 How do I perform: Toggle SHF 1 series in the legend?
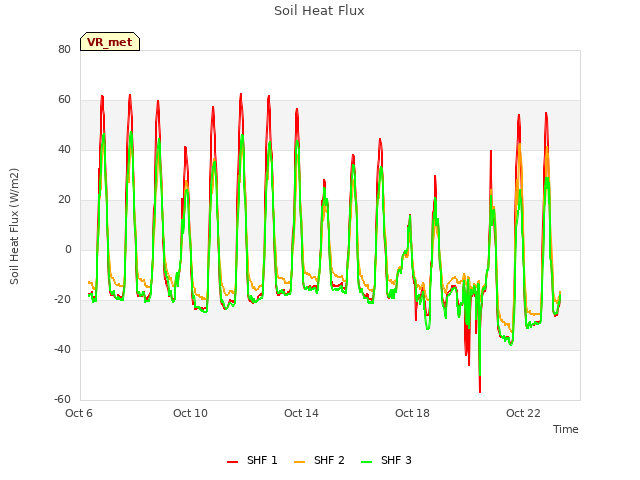(x=252, y=460)
